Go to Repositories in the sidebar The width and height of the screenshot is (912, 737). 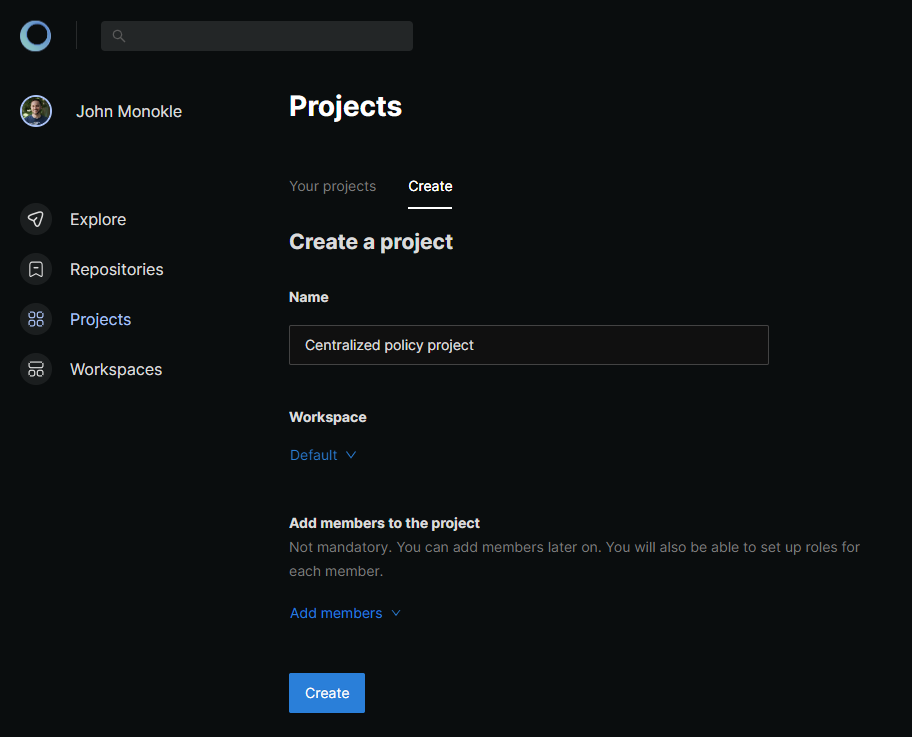click(x=116, y=269)
